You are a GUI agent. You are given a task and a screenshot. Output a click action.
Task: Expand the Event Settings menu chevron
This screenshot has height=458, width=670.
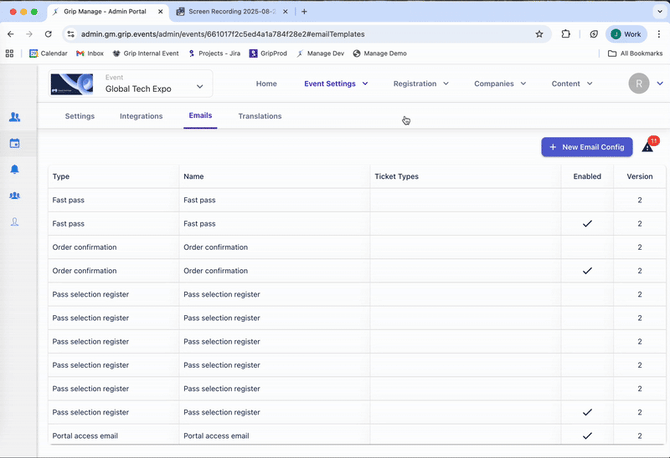pyautogui.click(x=365, y=84)
